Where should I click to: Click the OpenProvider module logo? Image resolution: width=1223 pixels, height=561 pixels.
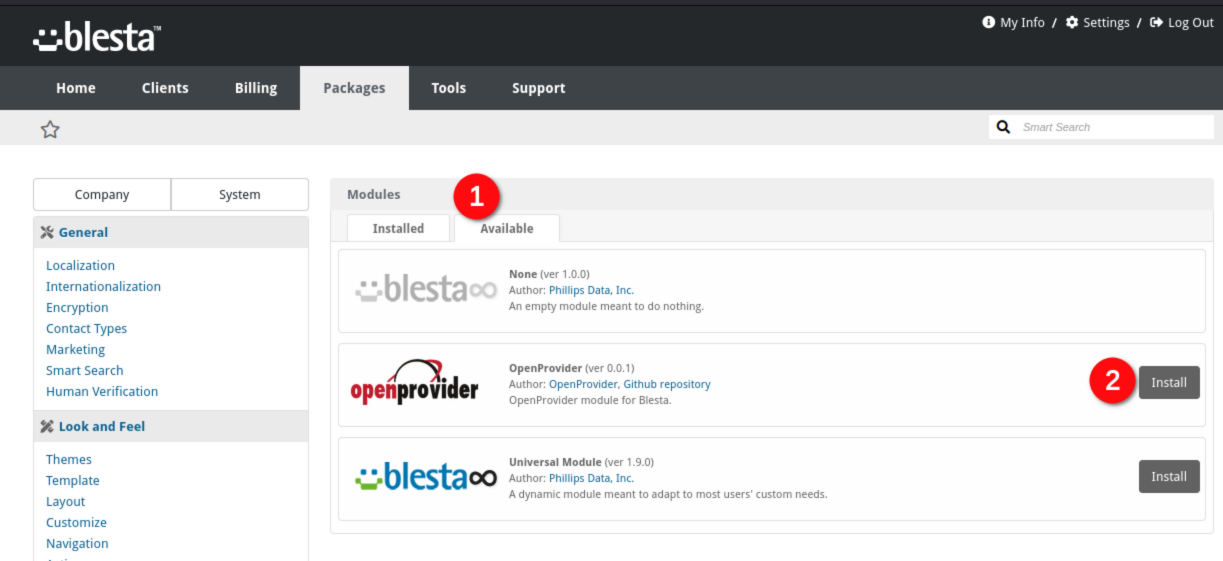click(415, 384)
